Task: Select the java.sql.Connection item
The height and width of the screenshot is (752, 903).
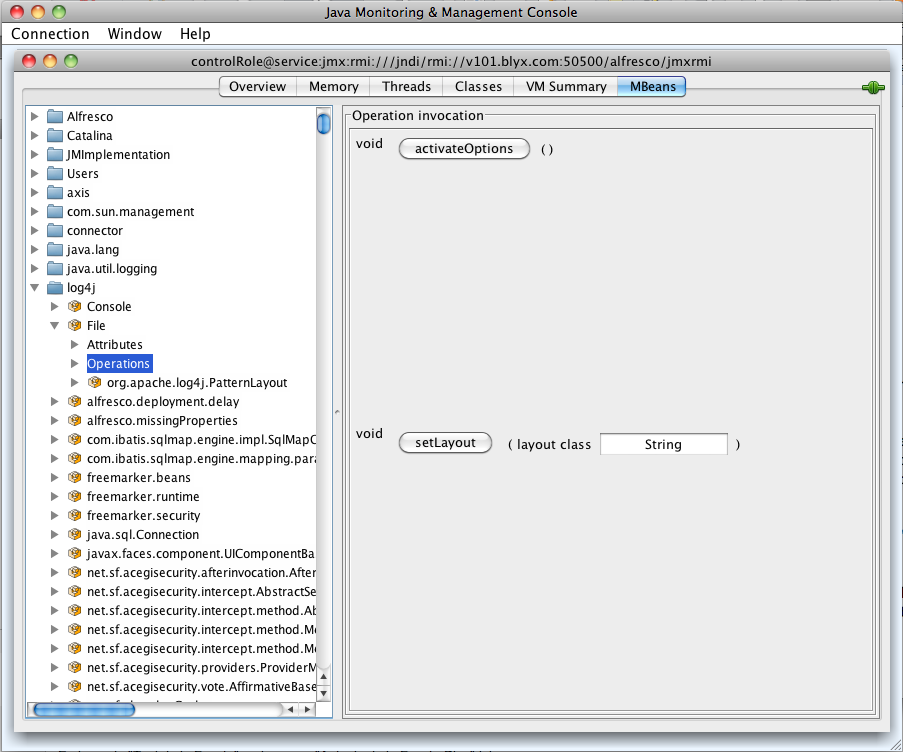Action: point(143,534)
